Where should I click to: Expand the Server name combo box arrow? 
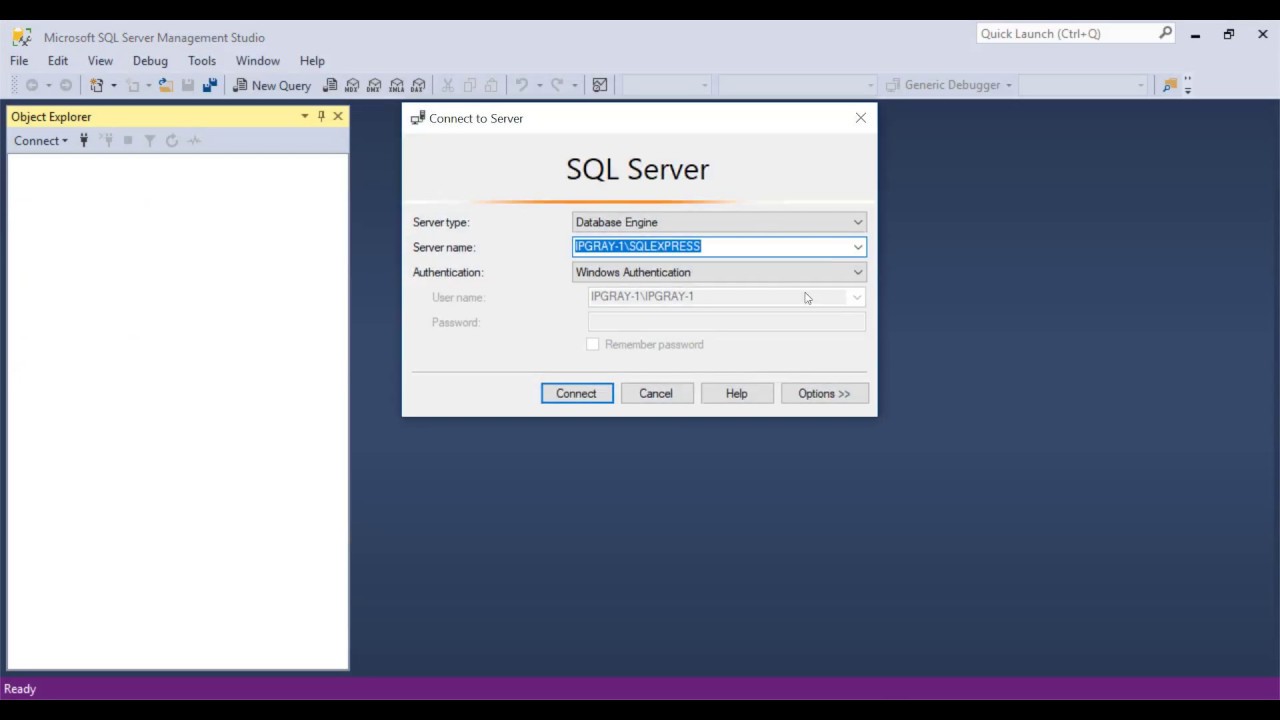[857, 247]
